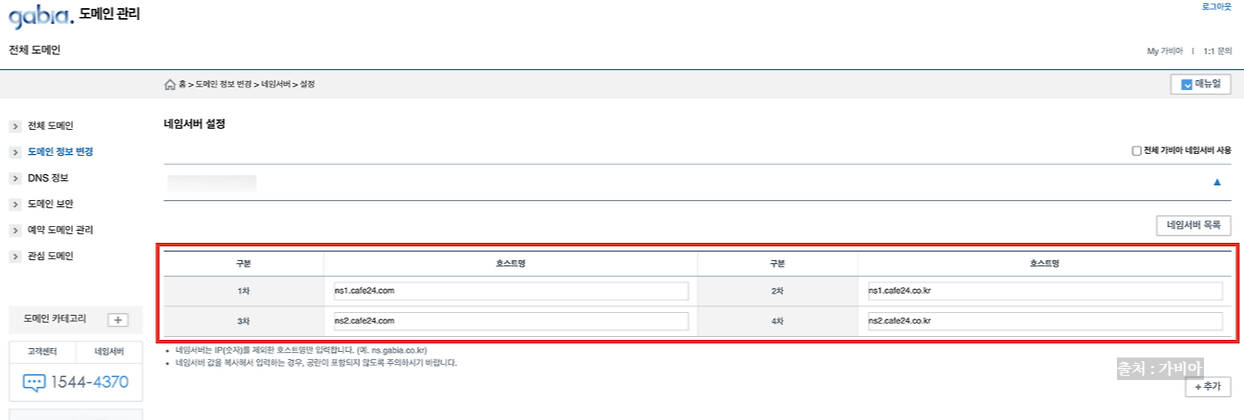Open DNS 정보 in sidebar

click(x=48, y=178)
